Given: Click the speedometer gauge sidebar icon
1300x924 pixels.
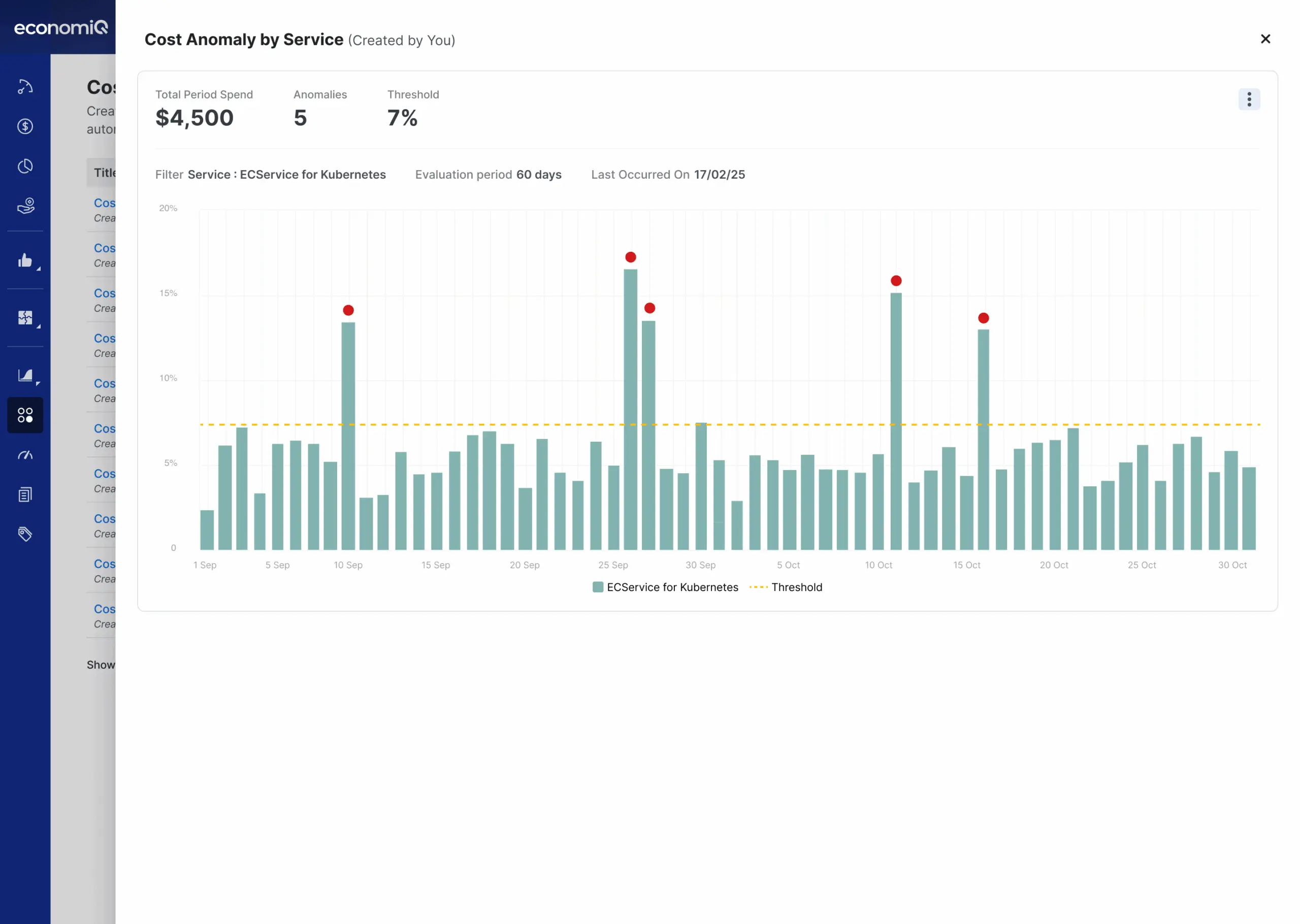Looking at the screenshot, I should pyautogui.click(x=25, y=454).
